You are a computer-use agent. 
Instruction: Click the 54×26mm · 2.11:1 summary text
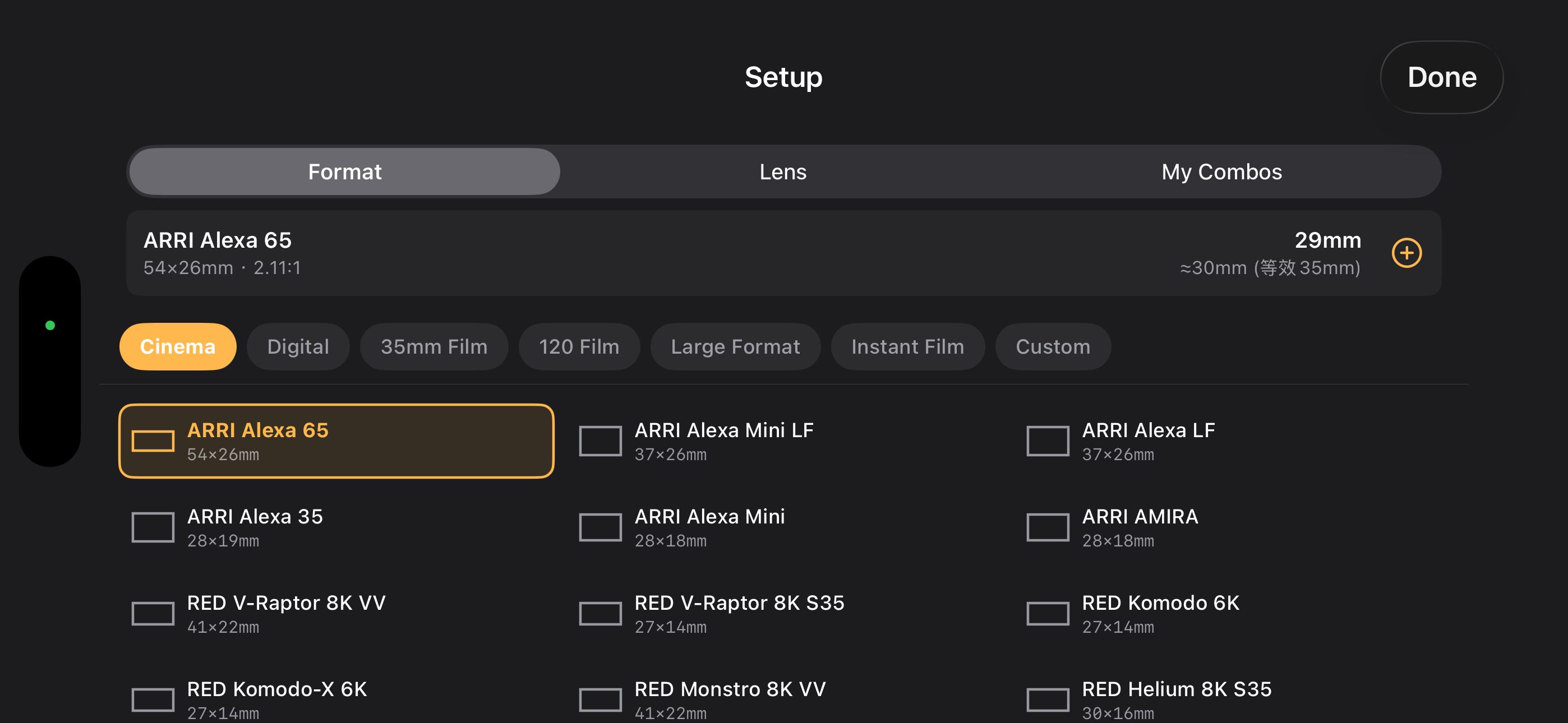click(222, 268)
